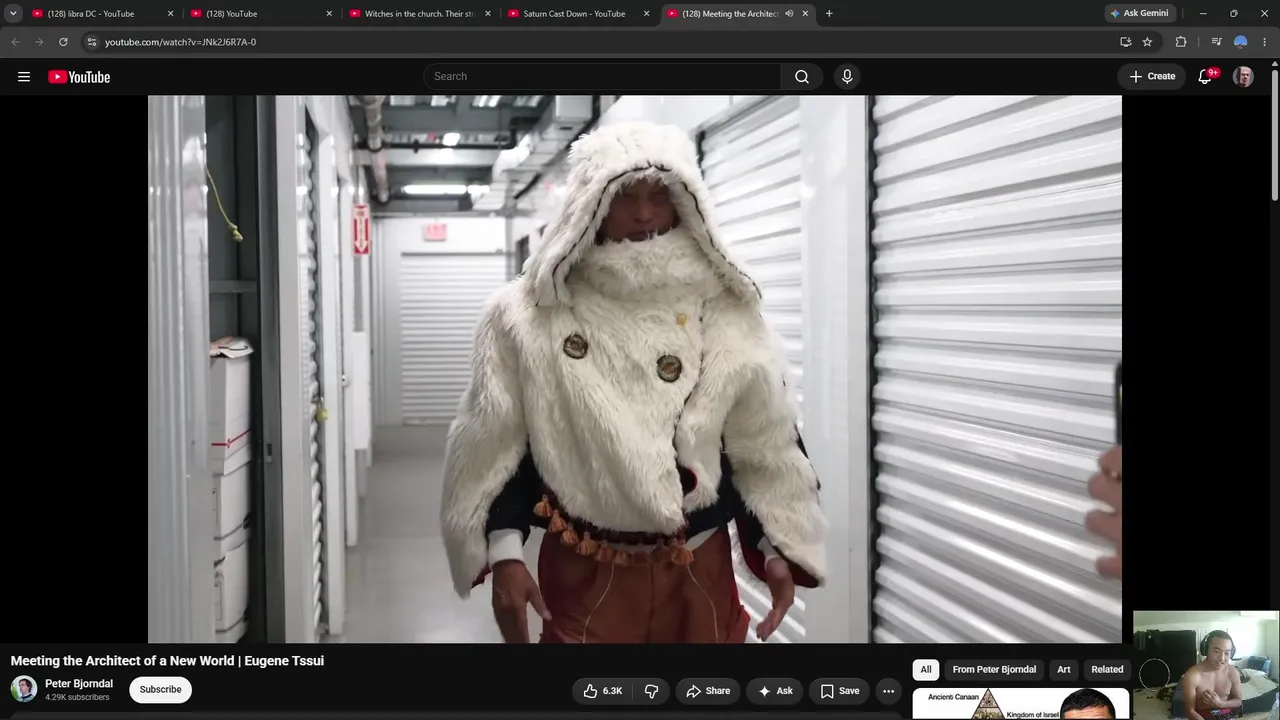Open YouTube notifications bell
This screenshot has height=720, width=1280.
(x=1205, y=77)
